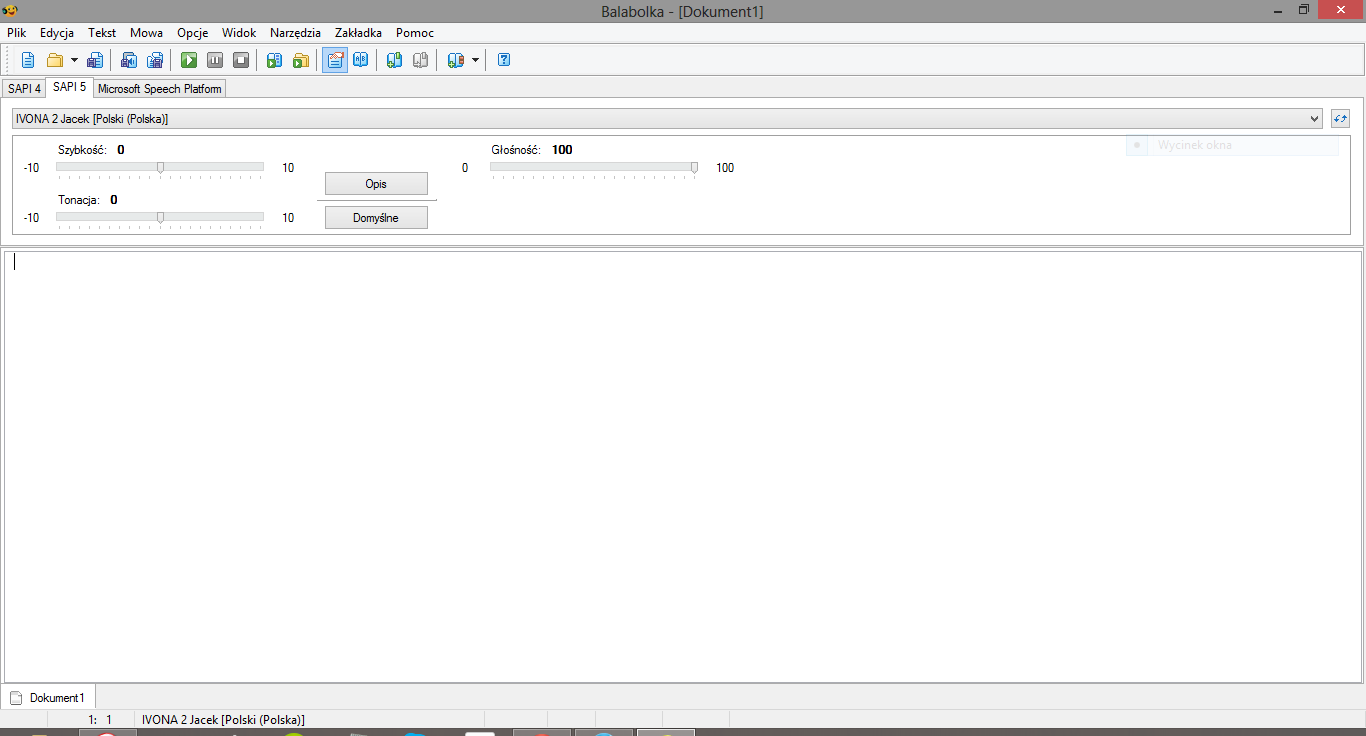Screen dimensions: 1366x736
Task: Adjust the Szybkość speed slider
Action: 160,168
